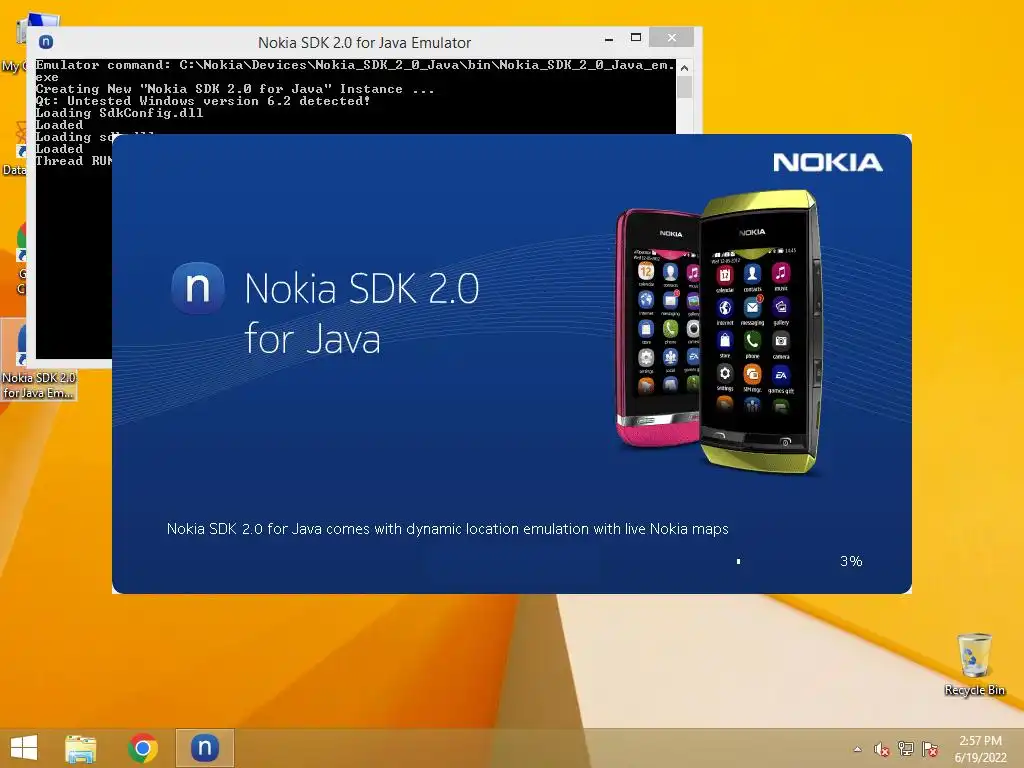1024x768 pixels.
Task: Open the Windows Start button
Action: point(24,748)
